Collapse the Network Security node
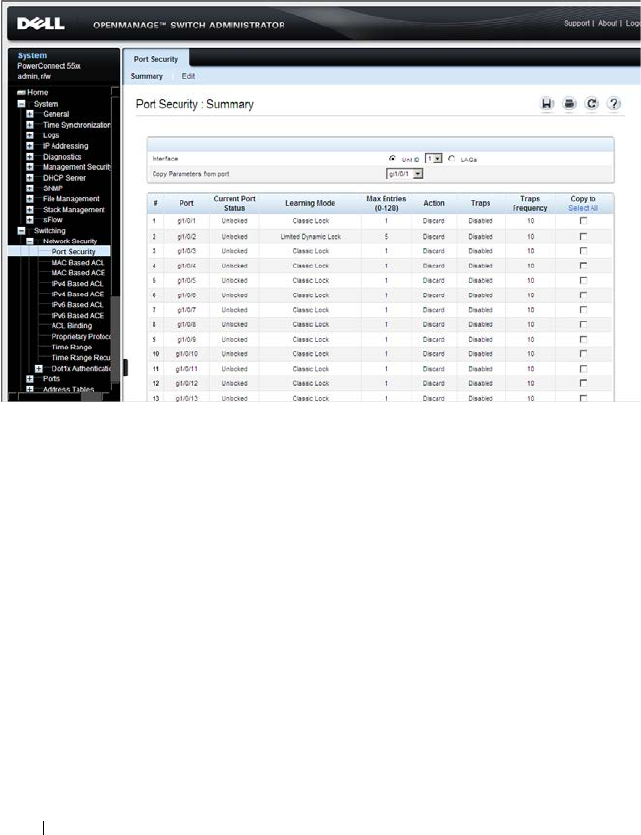Viewport: 641px width, 835px height. click(30, 241)
